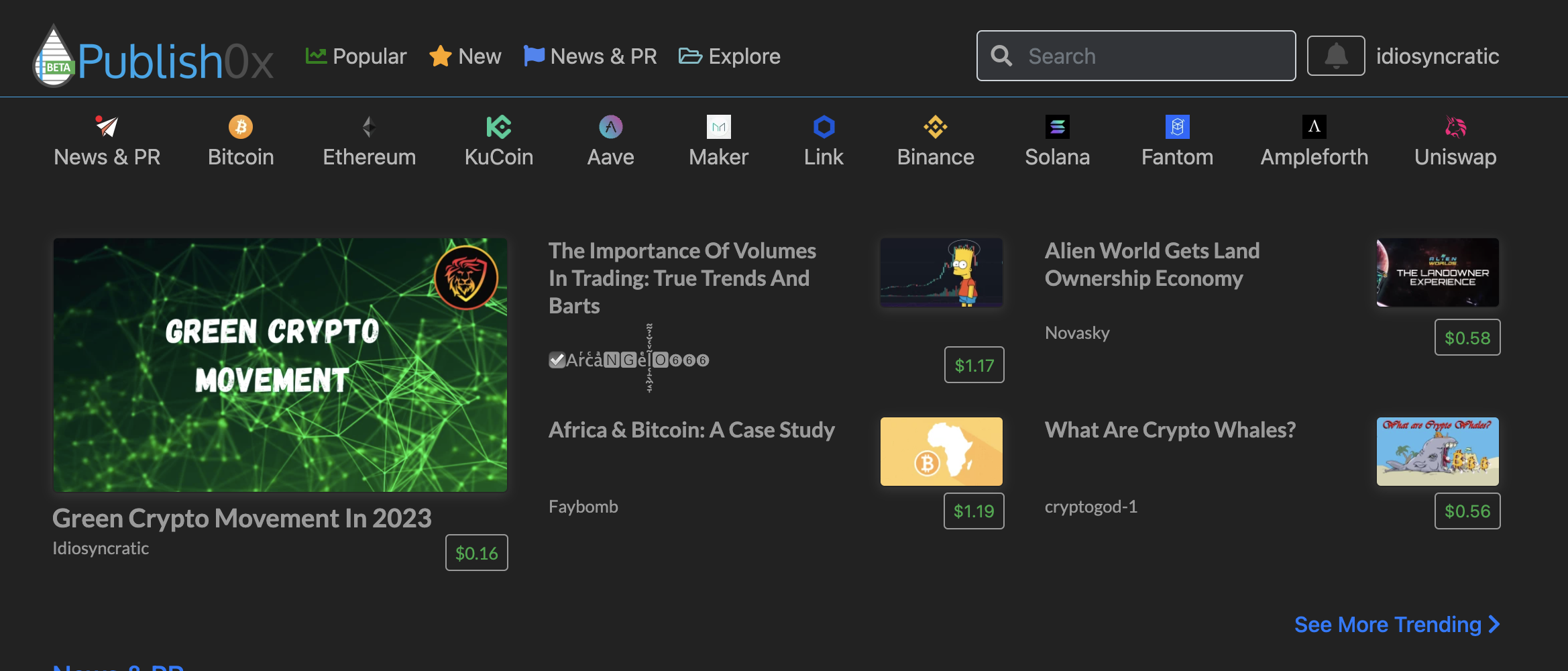Screen dimensions: 1568x671
Task: Open Africa & Bitcoin: A Case Study article
Action: 691,430
